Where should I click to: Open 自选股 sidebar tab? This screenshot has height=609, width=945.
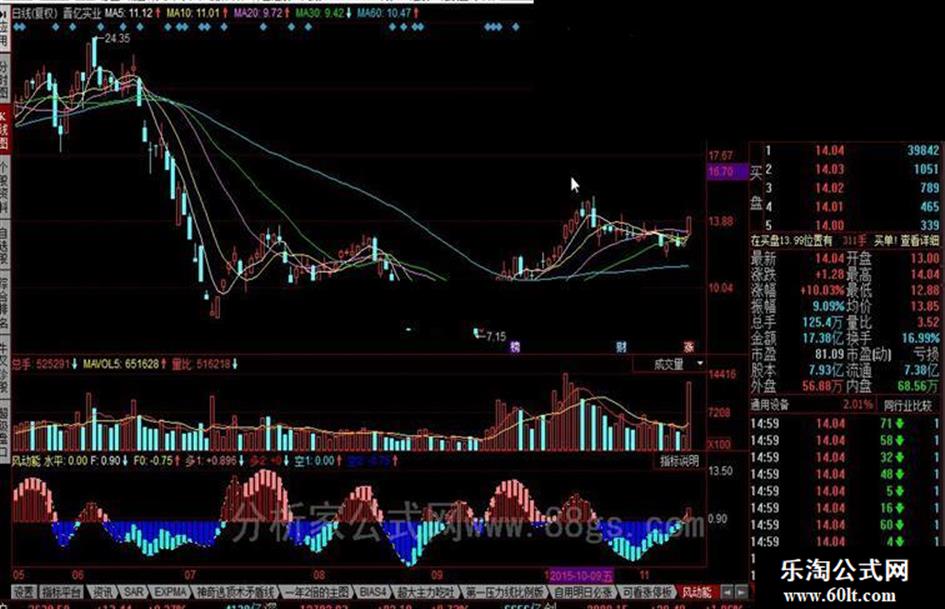pos(4,245)
